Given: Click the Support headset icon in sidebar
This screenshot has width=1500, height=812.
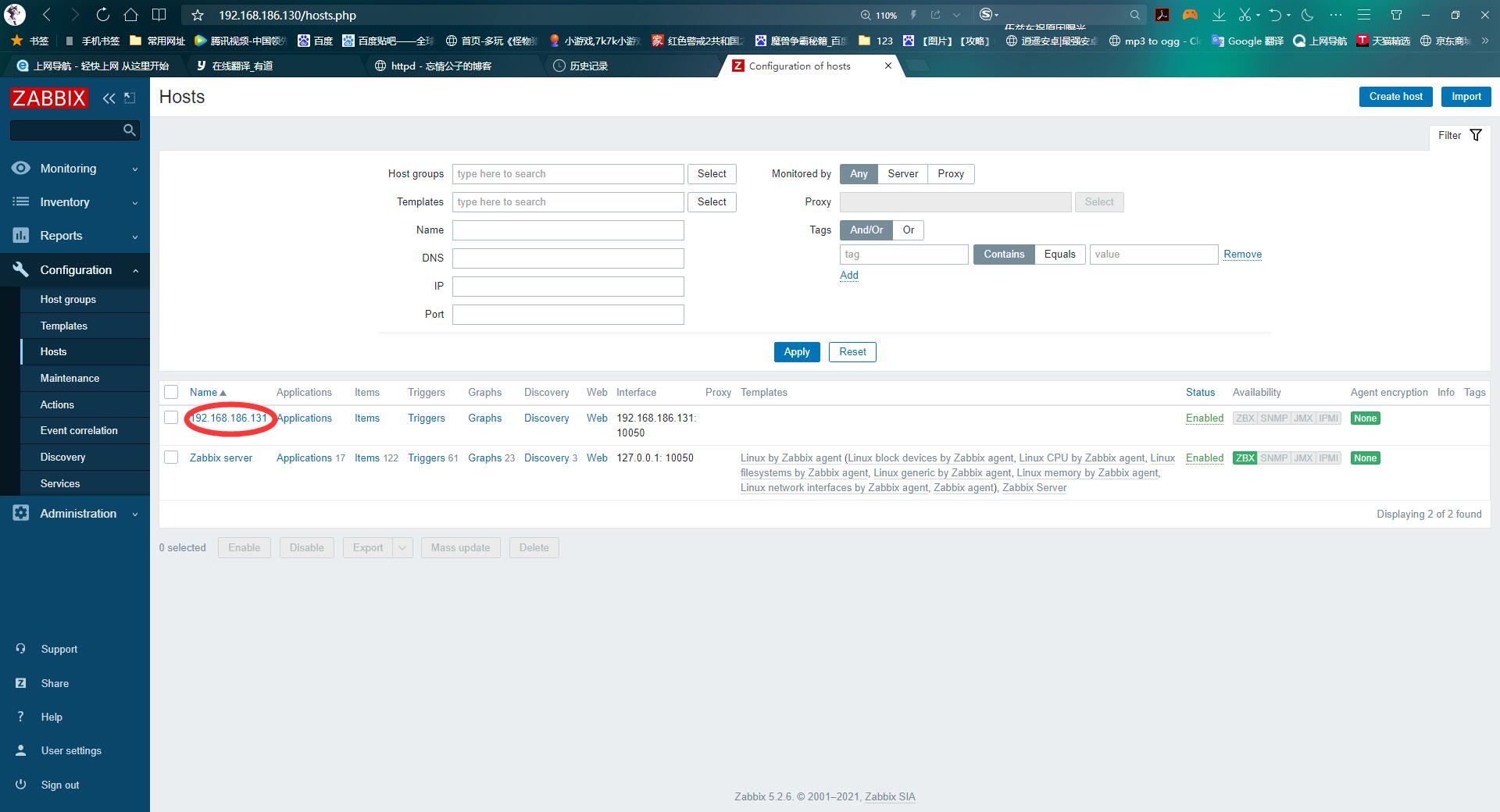Looking at the screenshot, I should [21, 649].
